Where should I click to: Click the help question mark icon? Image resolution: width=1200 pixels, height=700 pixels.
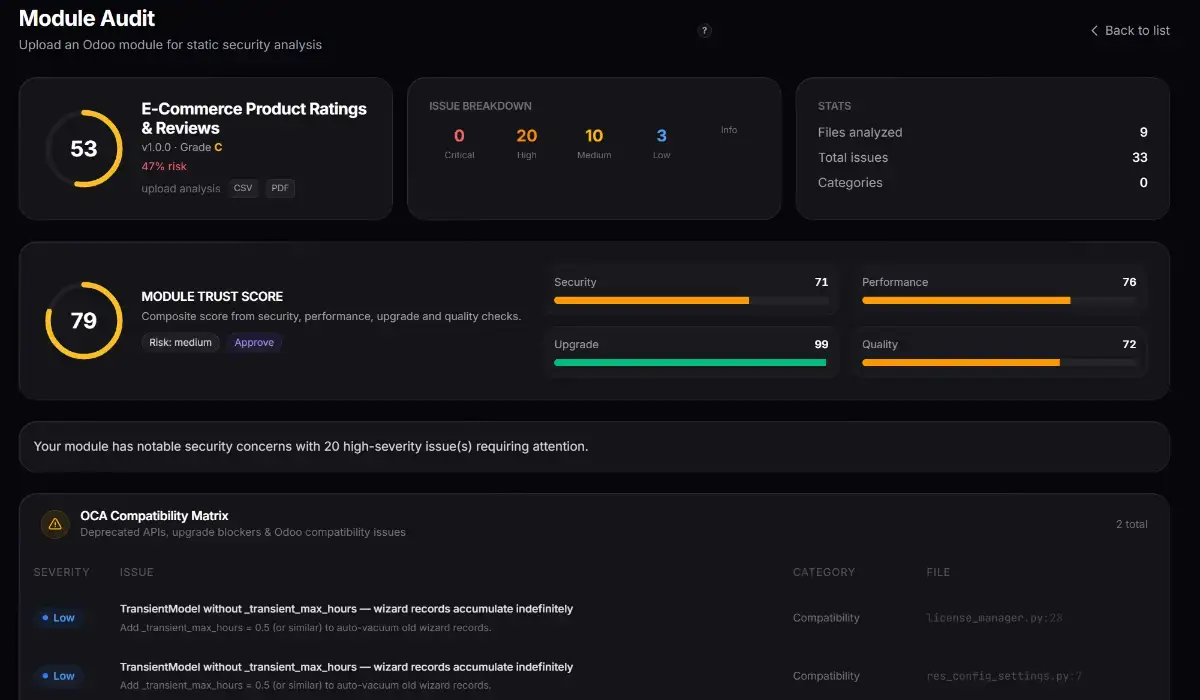pyautogui.click(x=705, y=31)
